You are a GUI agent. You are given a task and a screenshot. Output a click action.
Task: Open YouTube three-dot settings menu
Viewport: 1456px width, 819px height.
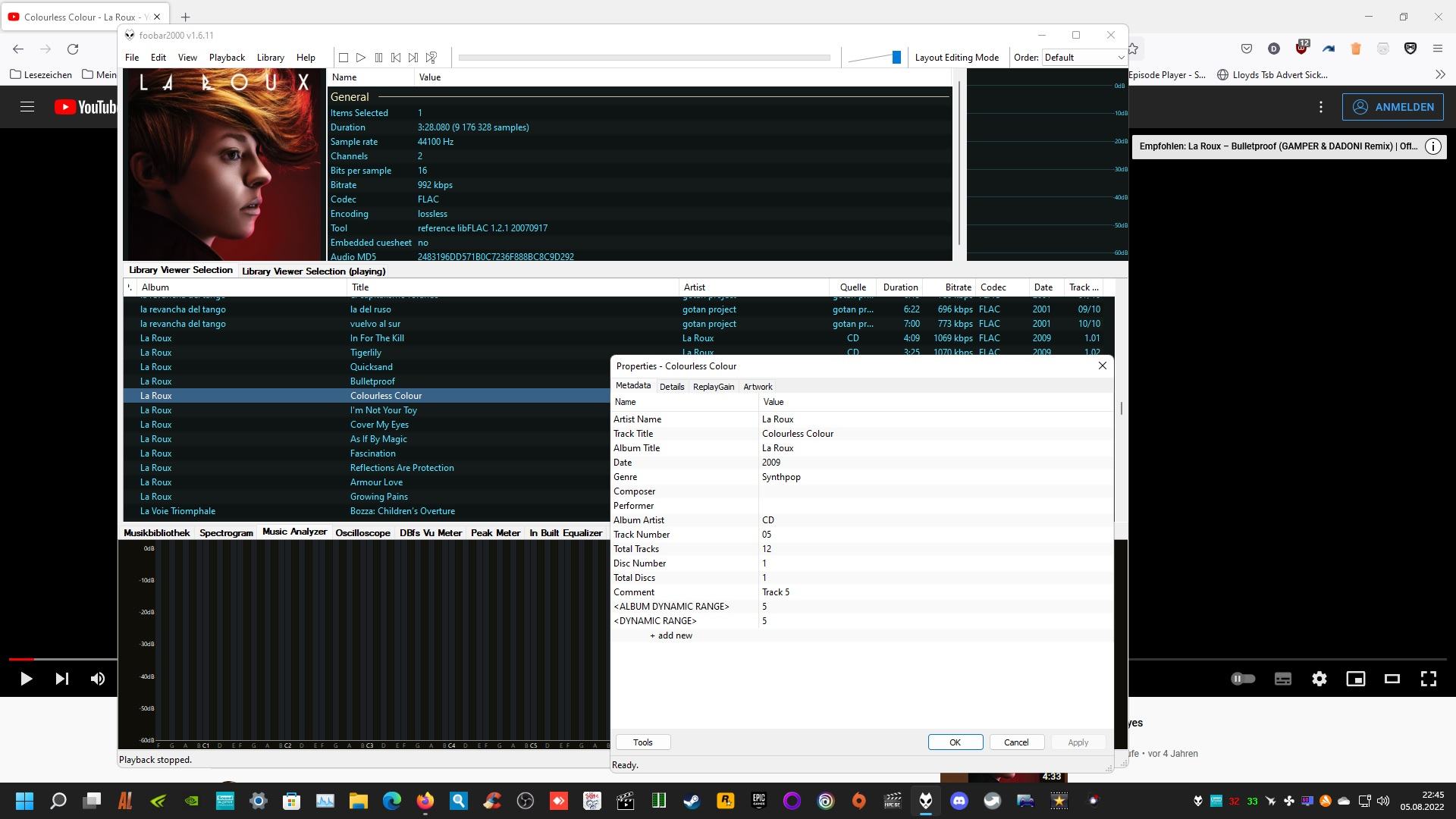point(1321,107)
